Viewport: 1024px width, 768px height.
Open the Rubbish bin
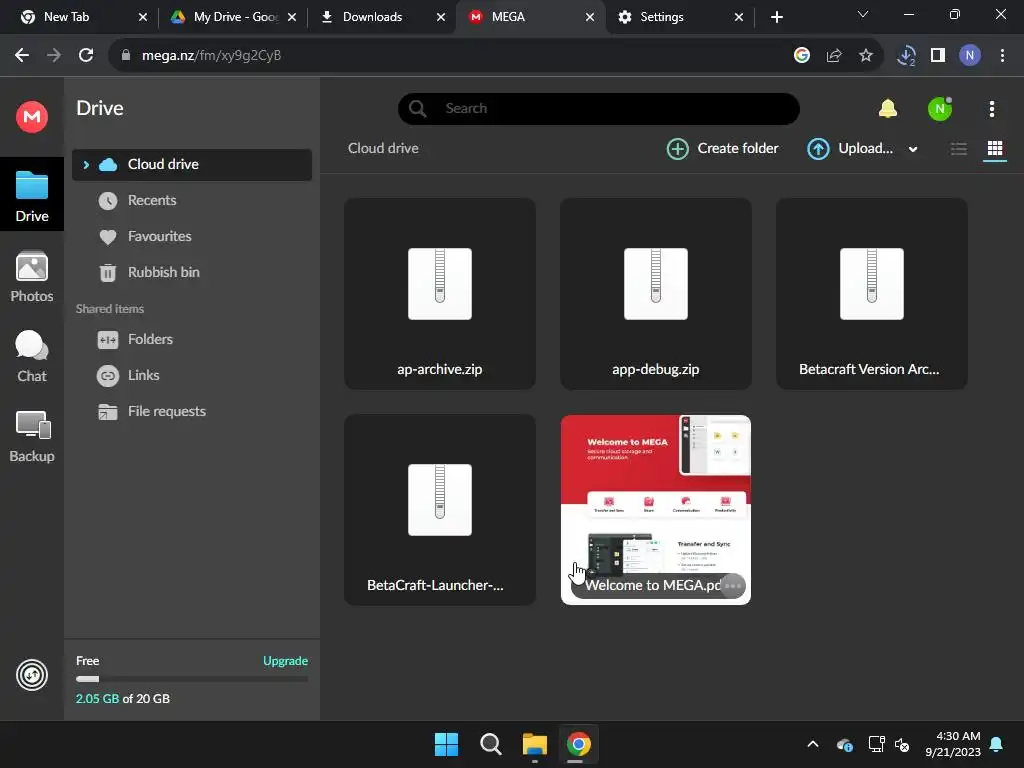click(191, 272)
